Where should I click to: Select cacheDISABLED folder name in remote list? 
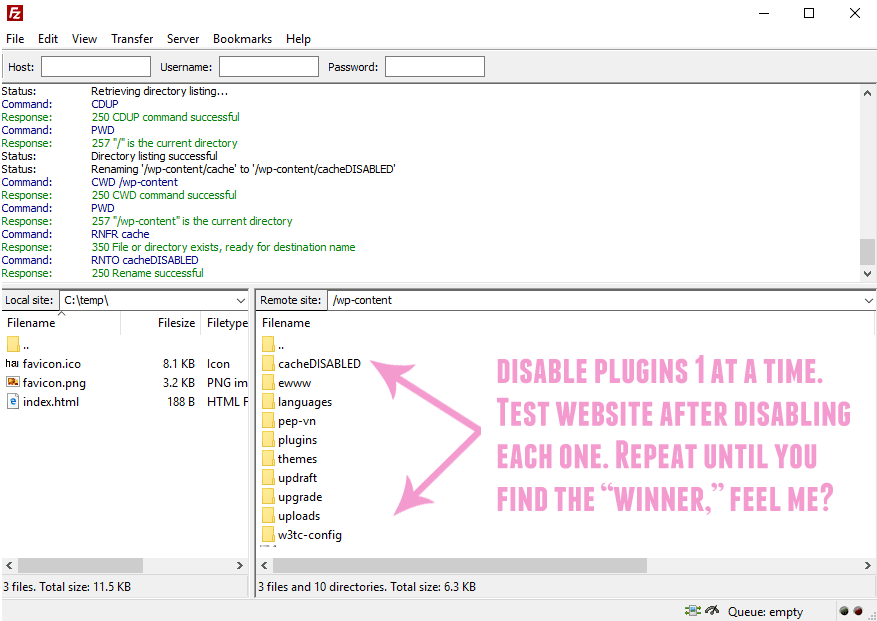[x=319, y=364]
